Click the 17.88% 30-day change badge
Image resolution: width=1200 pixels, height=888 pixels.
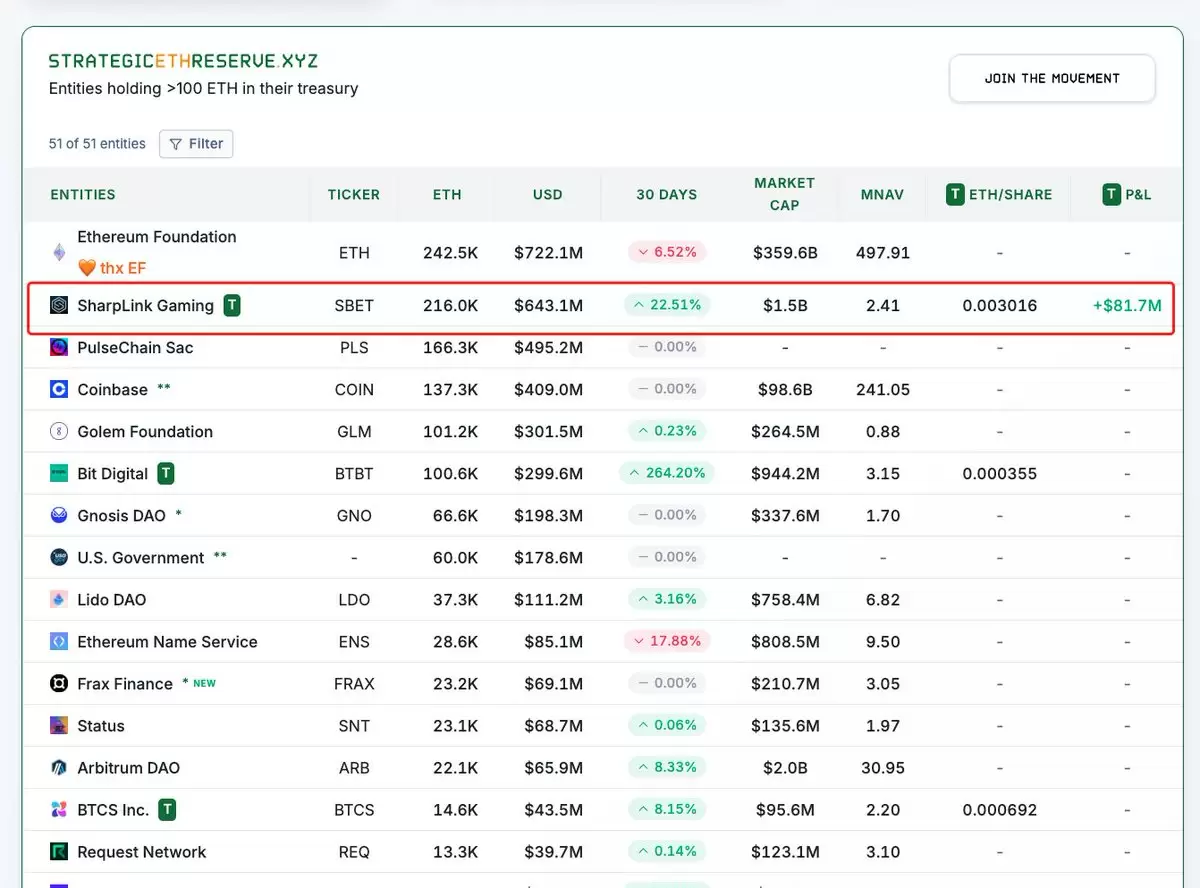point(667,640)
